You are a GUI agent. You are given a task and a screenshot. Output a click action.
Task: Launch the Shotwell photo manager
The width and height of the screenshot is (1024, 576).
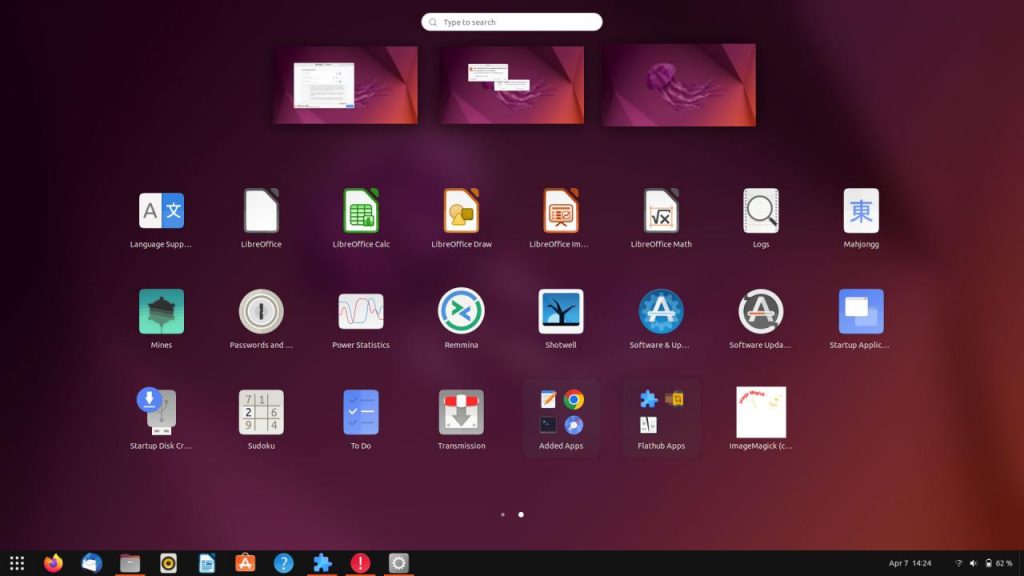tap(560, 312)
